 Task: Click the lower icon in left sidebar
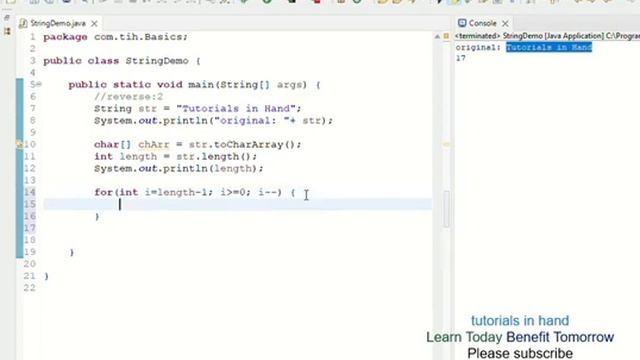point(7,31)
